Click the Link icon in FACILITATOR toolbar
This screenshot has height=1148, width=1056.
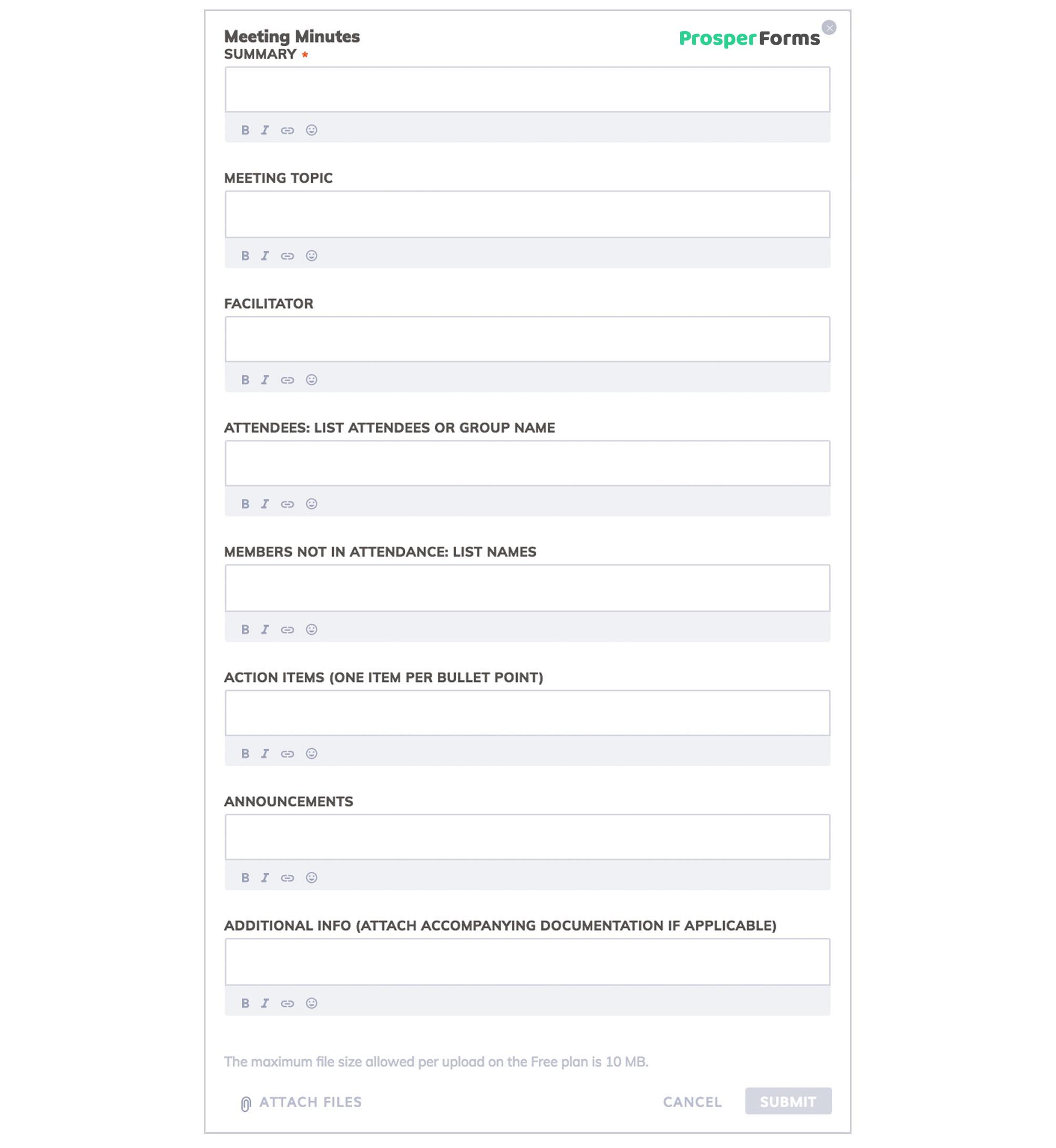pyautogui.click(x=287, y=380)
